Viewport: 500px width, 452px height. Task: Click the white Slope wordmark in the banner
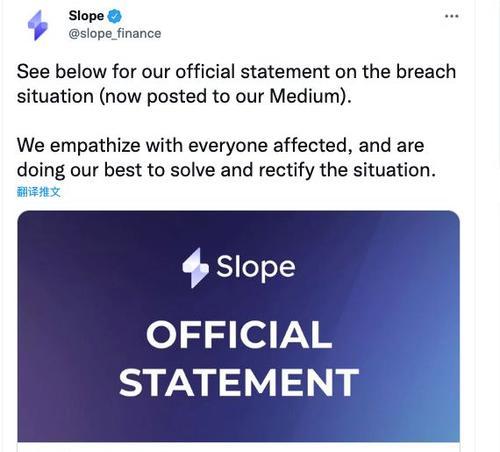click(256, 268)
